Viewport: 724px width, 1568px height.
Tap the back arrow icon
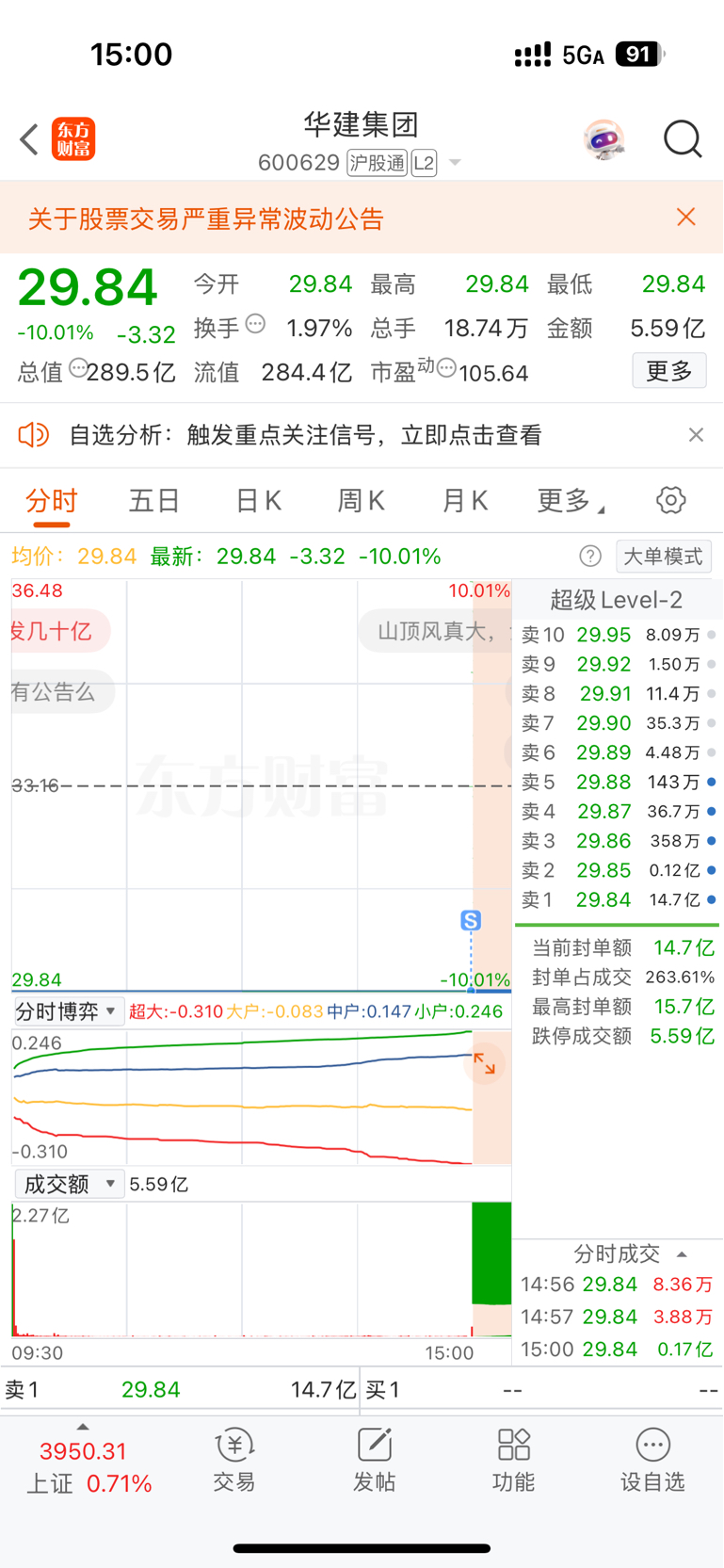(29, 139)
